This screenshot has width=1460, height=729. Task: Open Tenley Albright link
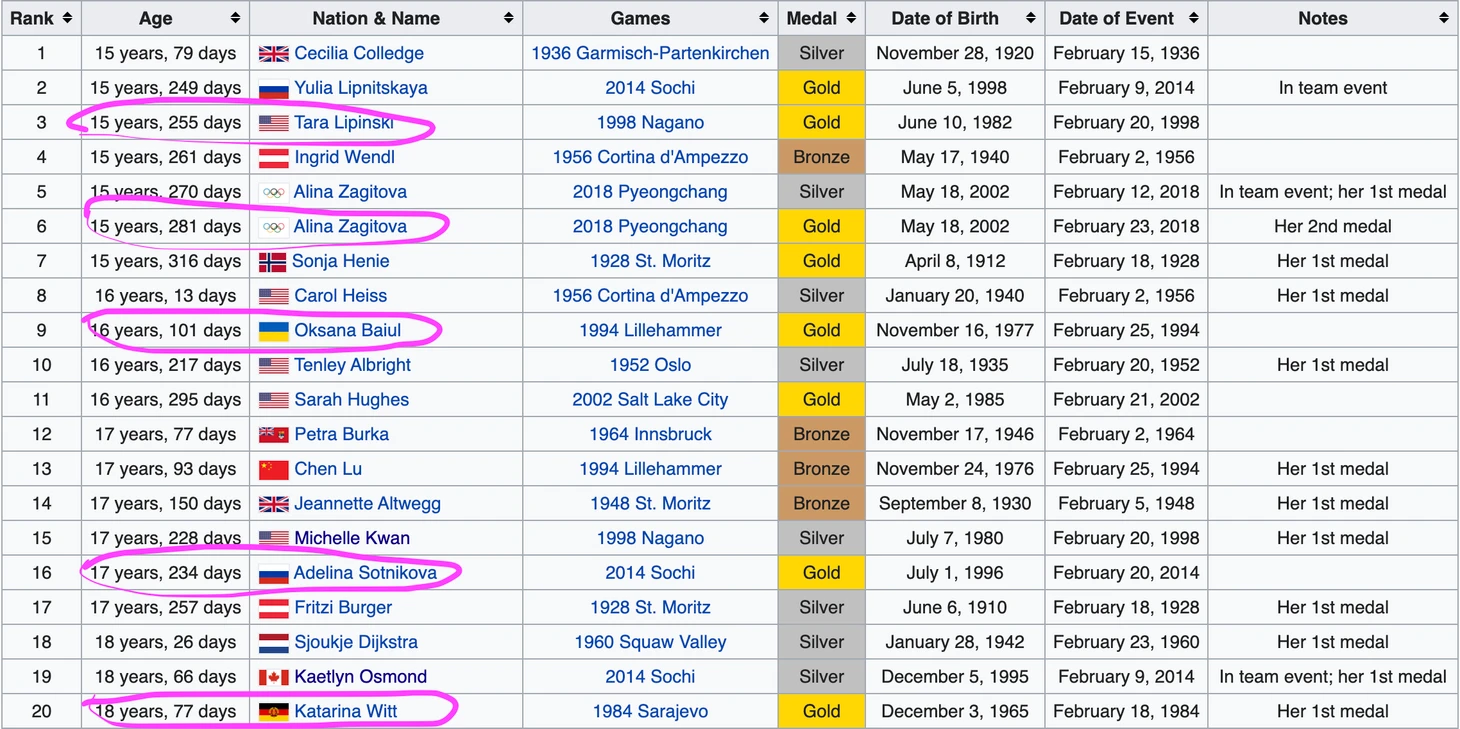coord(352,365)
